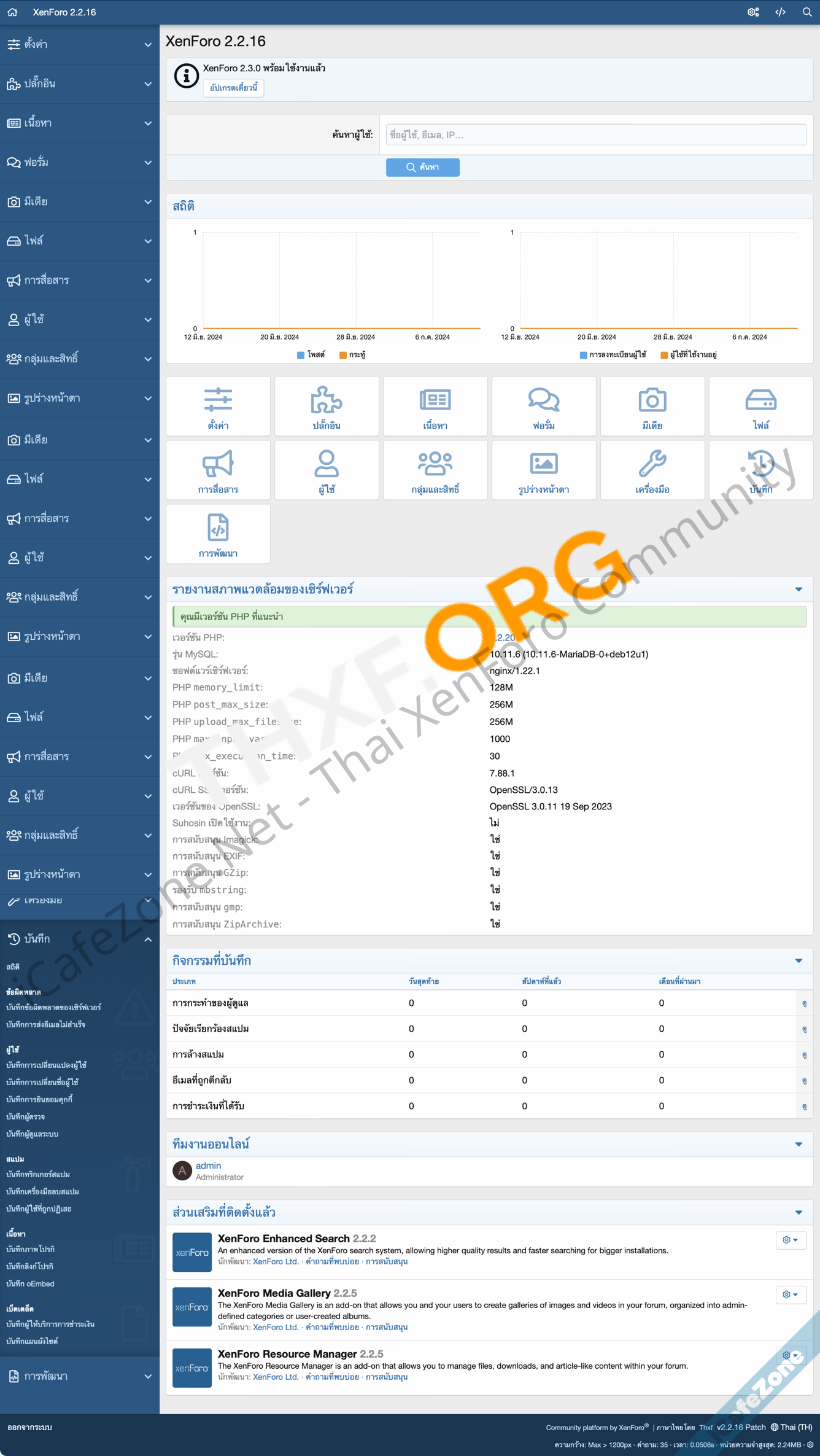Open the tools wrench tile (เครื่องมือ)
Image resolution: width=820 pixels, height=1456 pixels.
[x=652, y=470]
